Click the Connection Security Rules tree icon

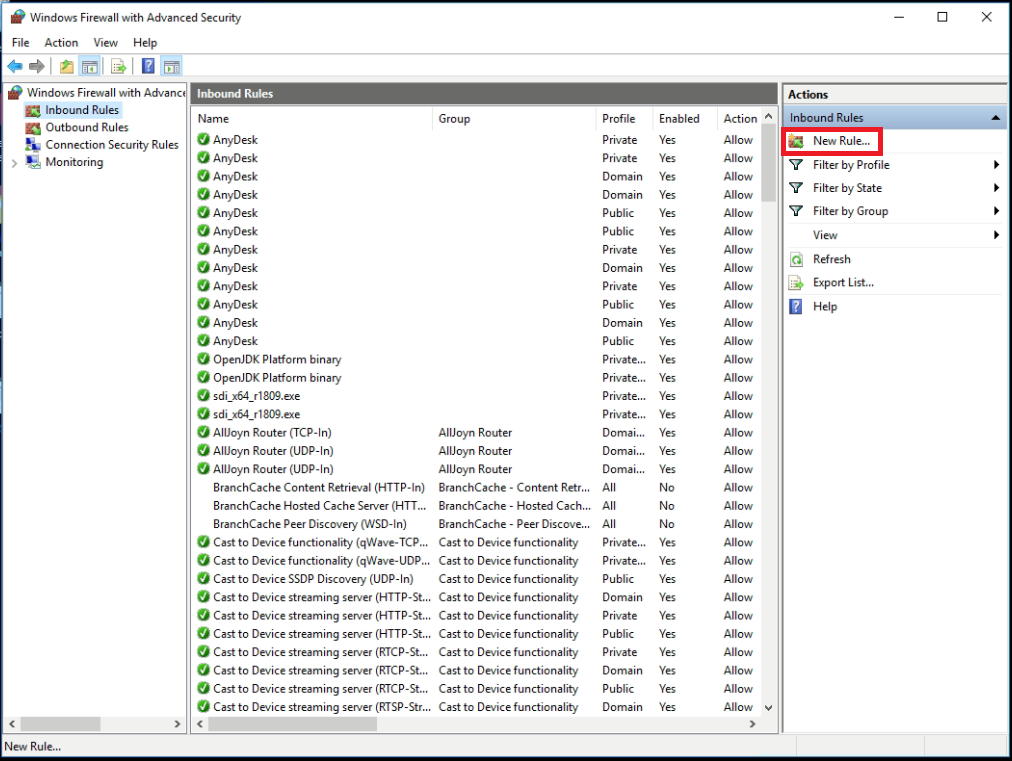[x=33, y=145]
